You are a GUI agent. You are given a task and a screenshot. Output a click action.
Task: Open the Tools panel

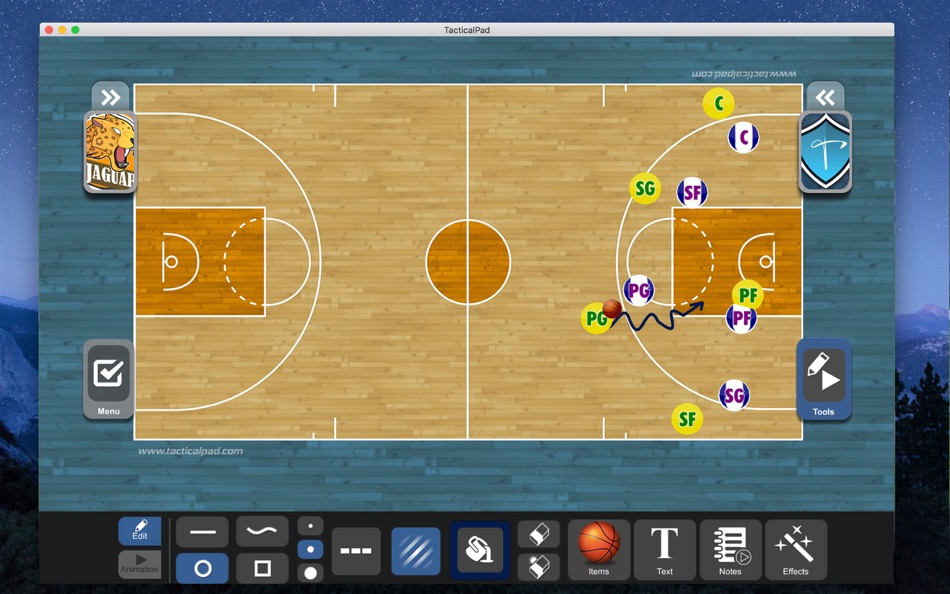coord(823,378)
